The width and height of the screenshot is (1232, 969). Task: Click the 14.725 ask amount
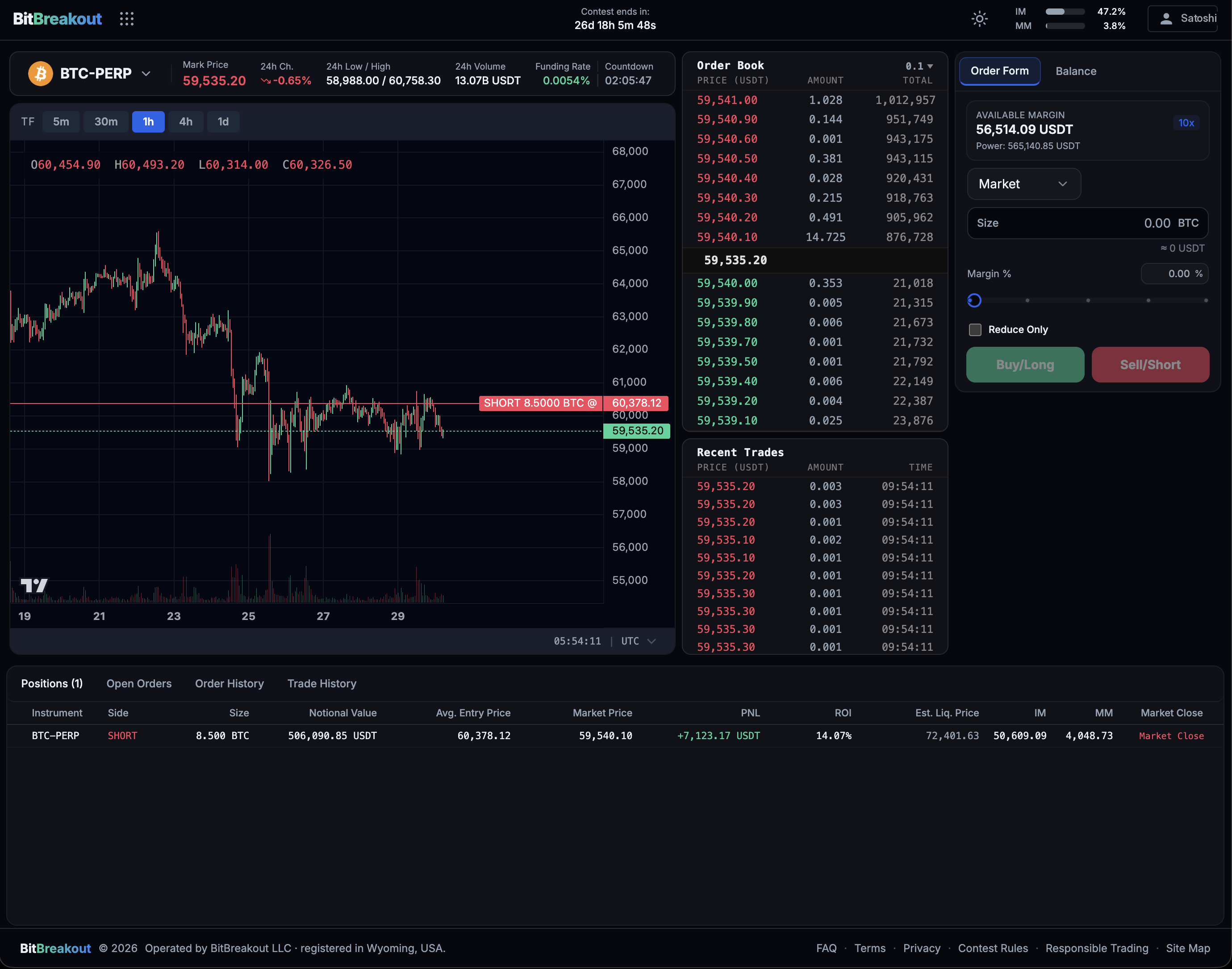coord(825,237)
